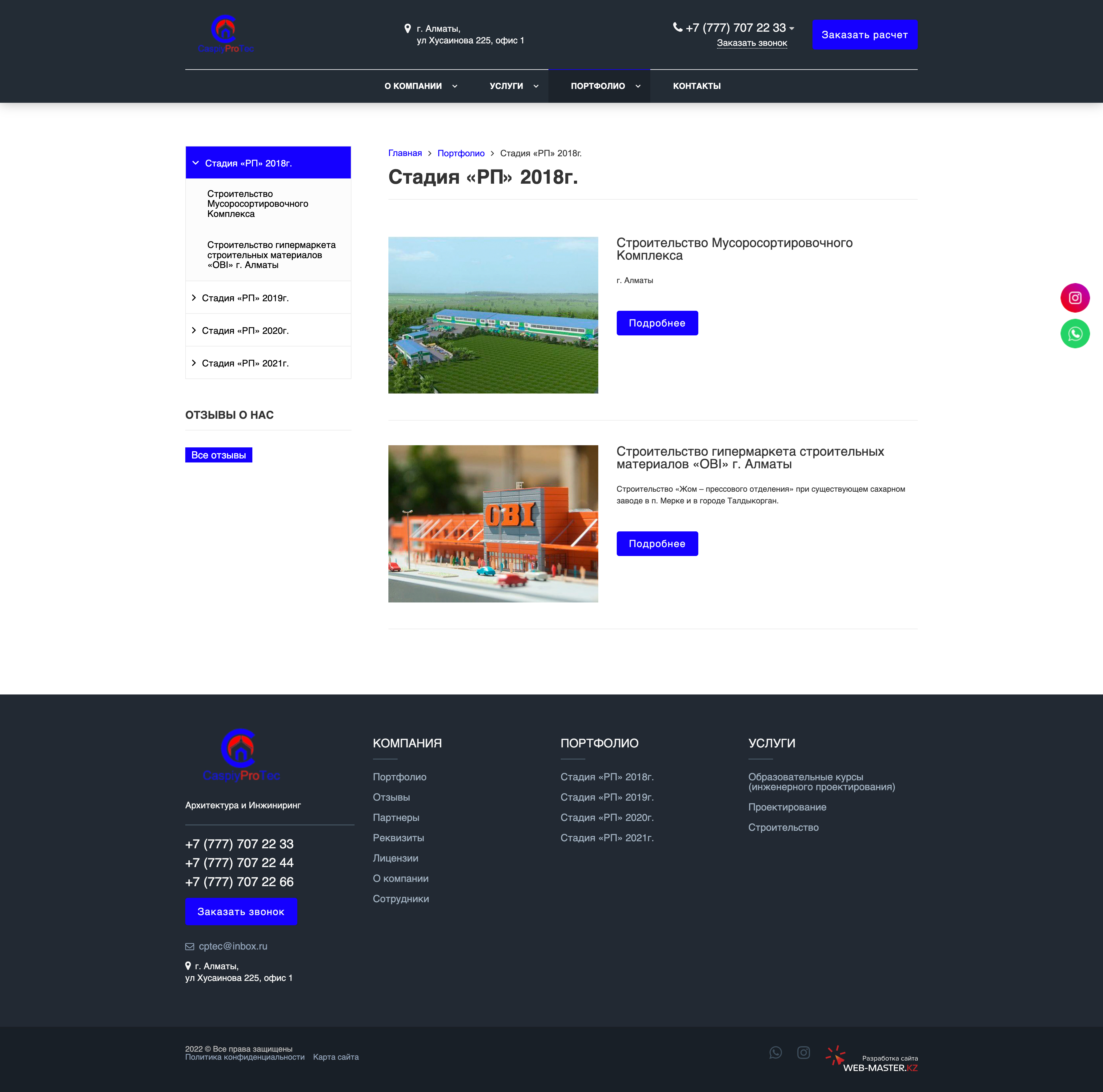
Task: Open the УСЛУГИ menu item
Action: tap(506, 86)
